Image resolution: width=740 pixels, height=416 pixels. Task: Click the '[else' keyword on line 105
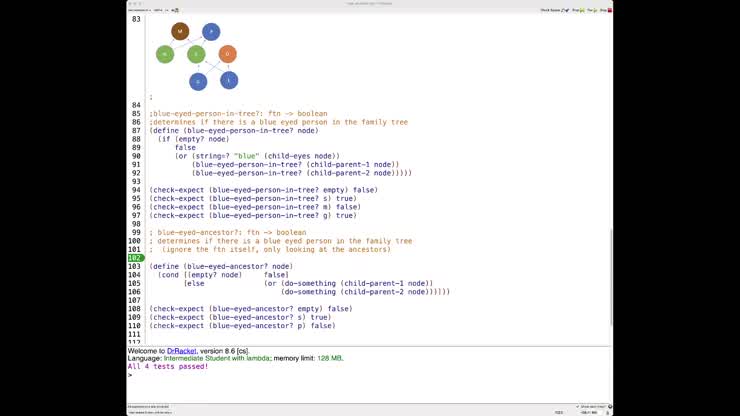(x=194, y=283)
